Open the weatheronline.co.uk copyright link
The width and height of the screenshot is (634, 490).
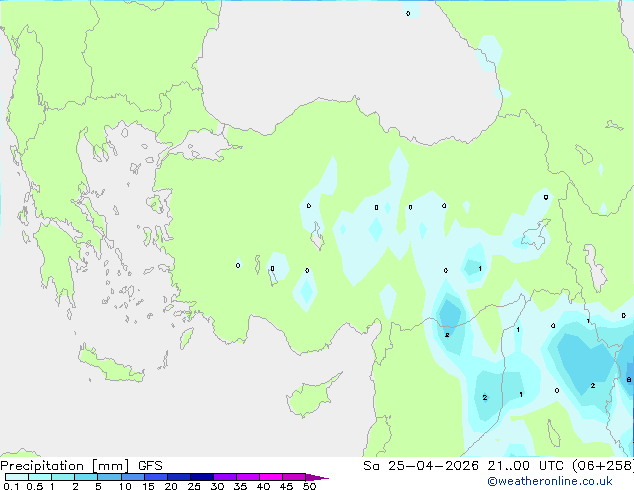click(x=550, y=481)
